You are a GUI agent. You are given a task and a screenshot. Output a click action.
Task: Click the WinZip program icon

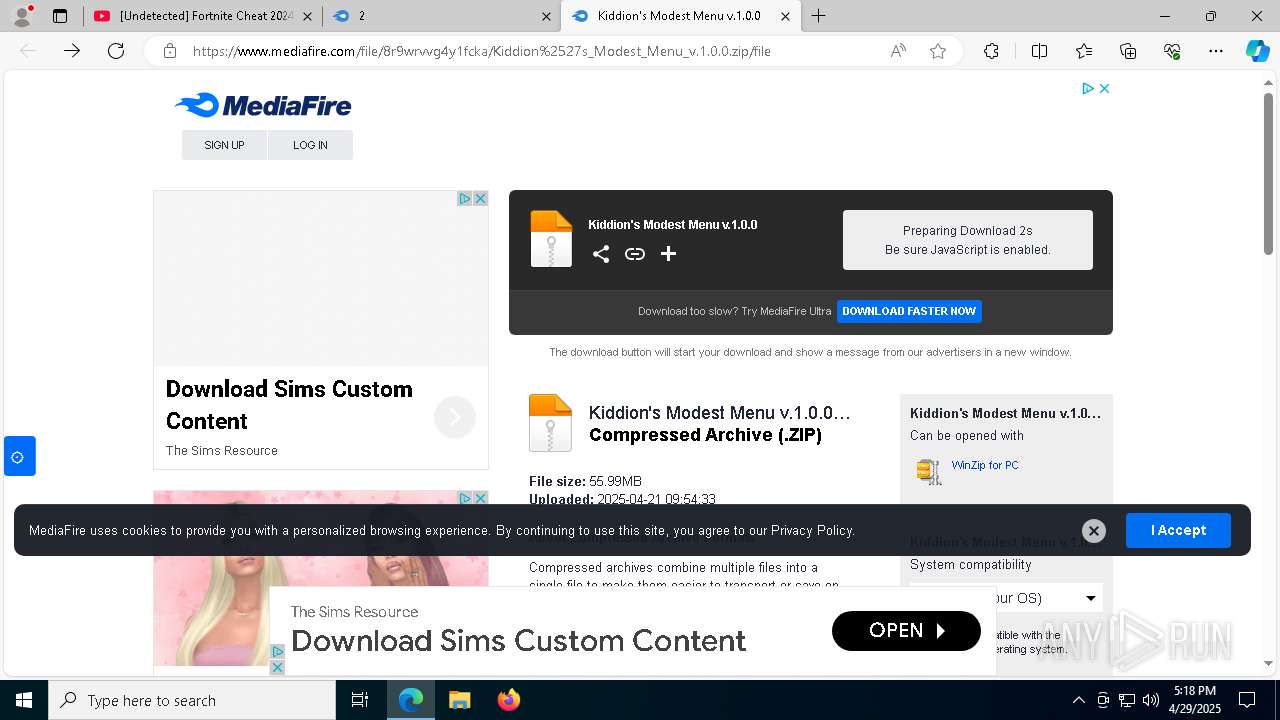coord(929,471)
